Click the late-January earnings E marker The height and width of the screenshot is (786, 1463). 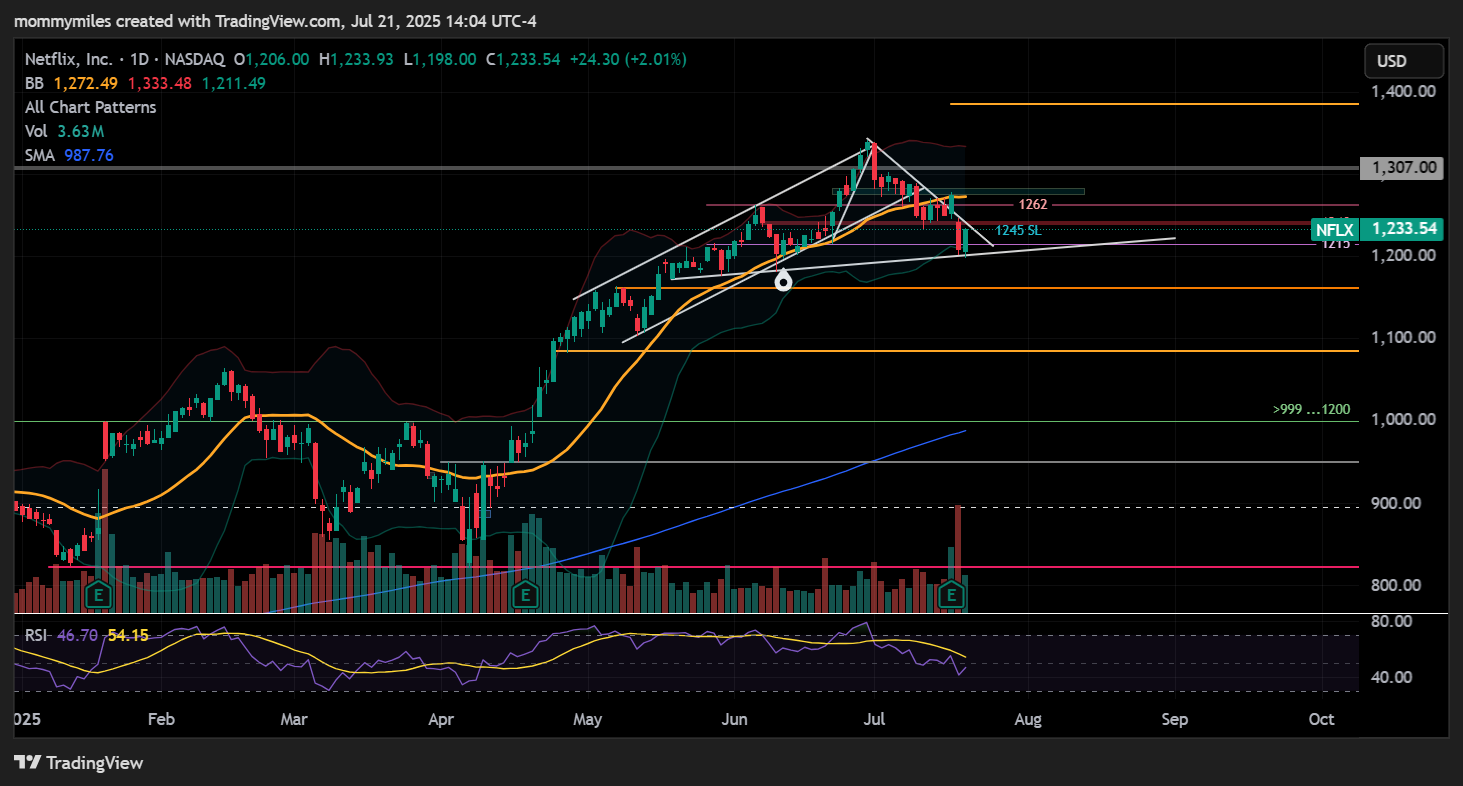click(98, 597)
